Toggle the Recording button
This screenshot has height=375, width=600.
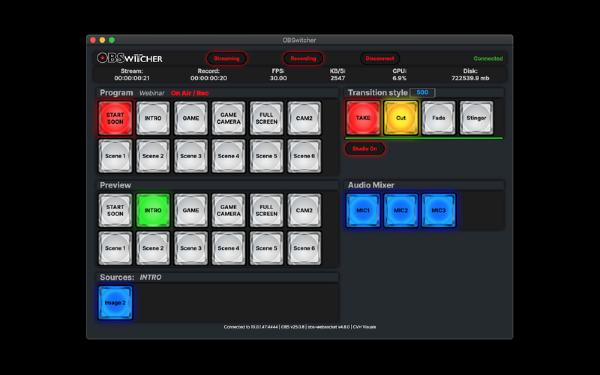(303, 59)
